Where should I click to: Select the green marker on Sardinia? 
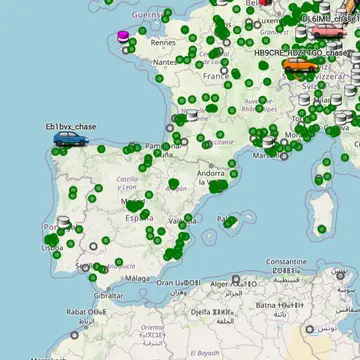click(x=322, y=229)
